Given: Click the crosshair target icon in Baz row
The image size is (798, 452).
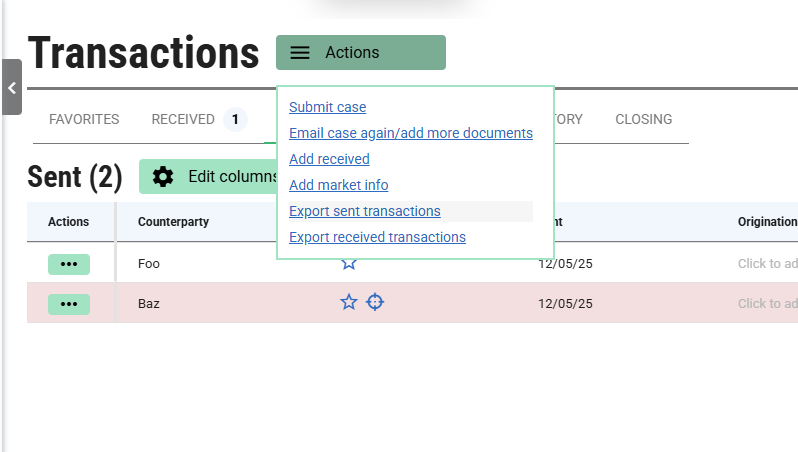Looking at the screenshot, I should click(374, 302).
